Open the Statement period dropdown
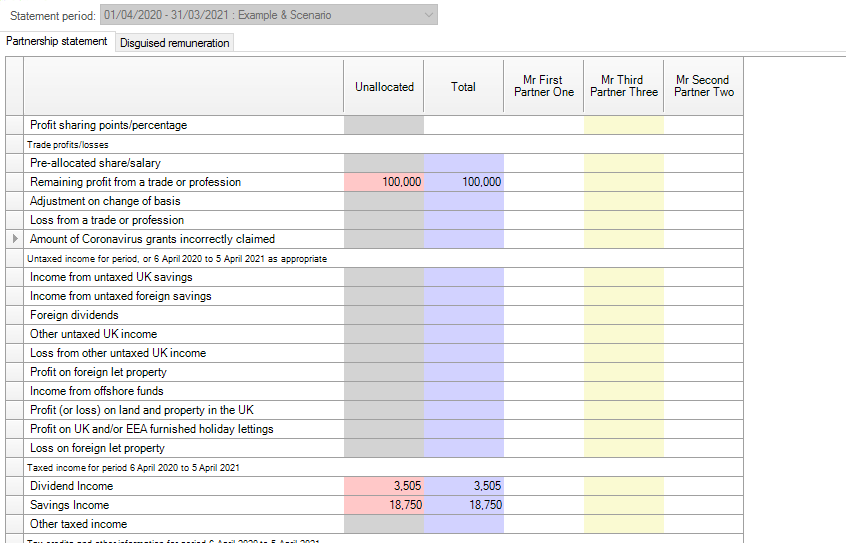The height and width of the screenshot is (543, 846). [x=269, y=15]
